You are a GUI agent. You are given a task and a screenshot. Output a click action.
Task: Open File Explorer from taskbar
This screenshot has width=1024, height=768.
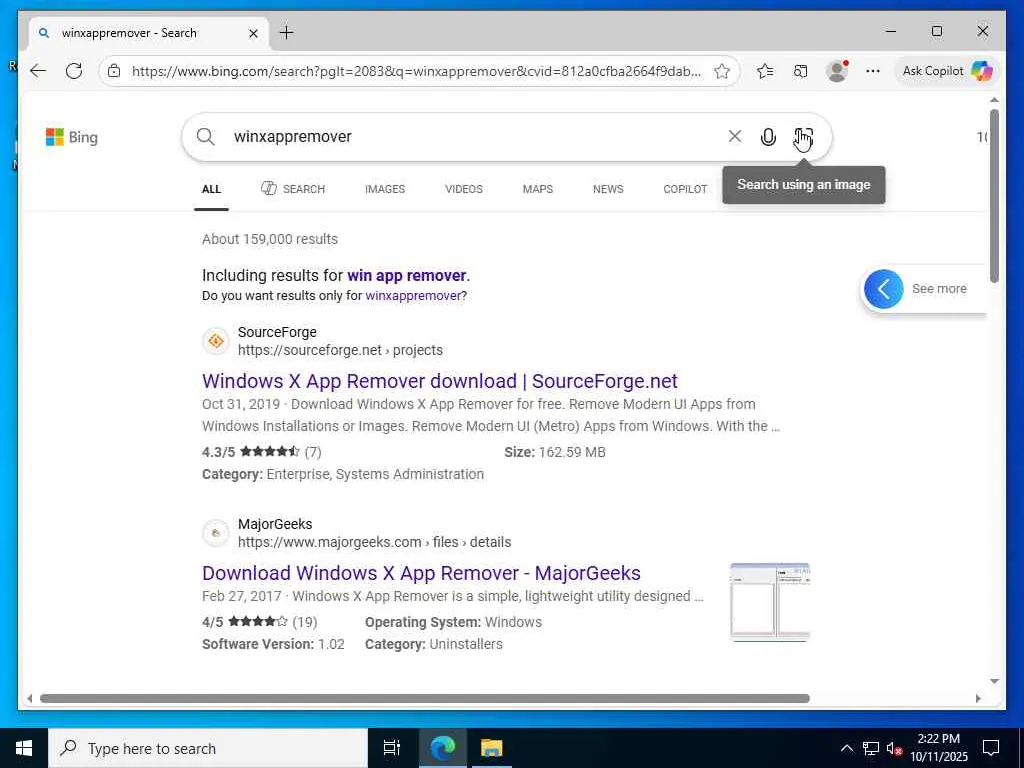pyautogui.click(x=491, y=748)
